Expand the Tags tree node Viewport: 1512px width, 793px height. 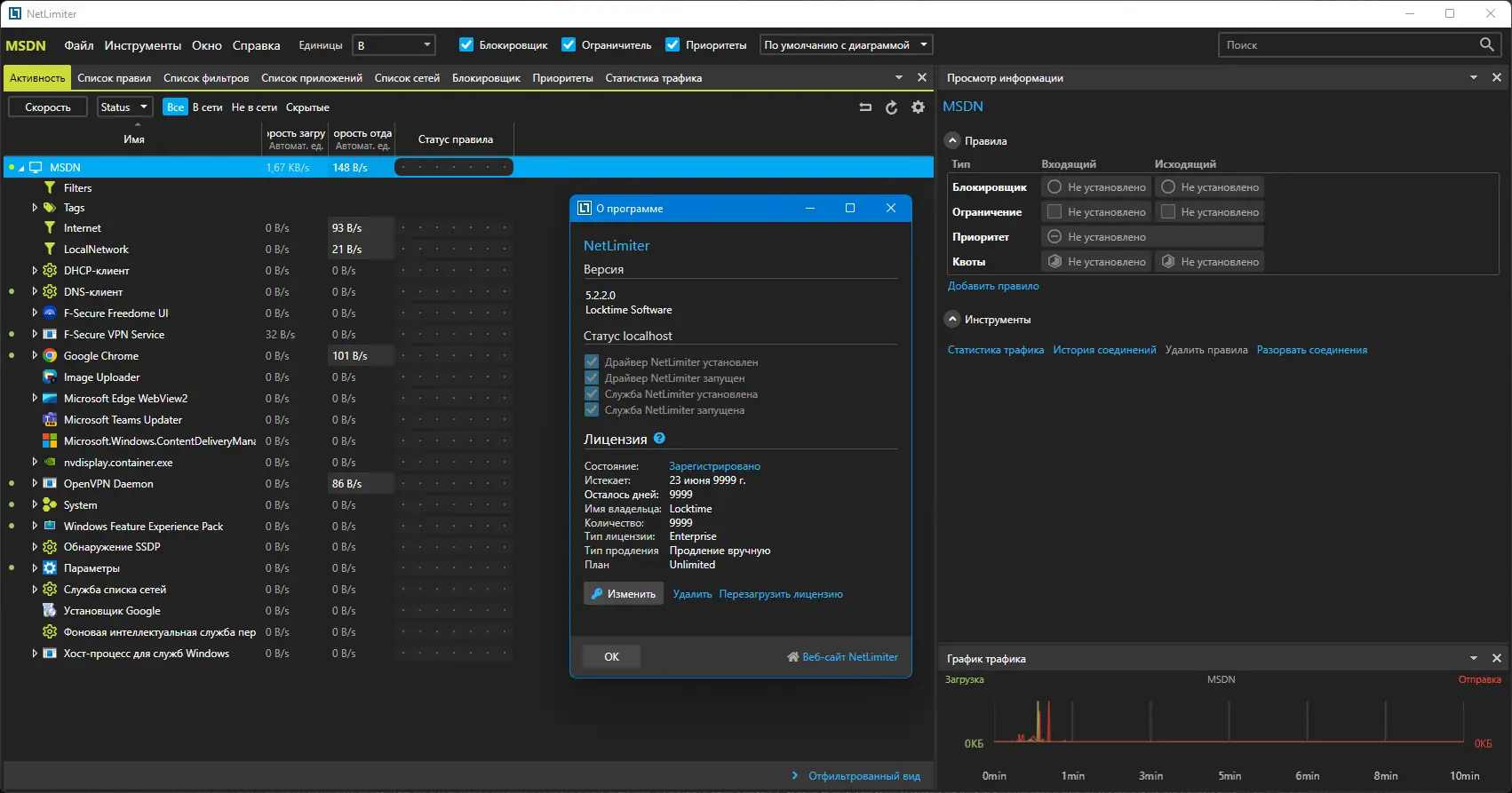click(35, 208)
